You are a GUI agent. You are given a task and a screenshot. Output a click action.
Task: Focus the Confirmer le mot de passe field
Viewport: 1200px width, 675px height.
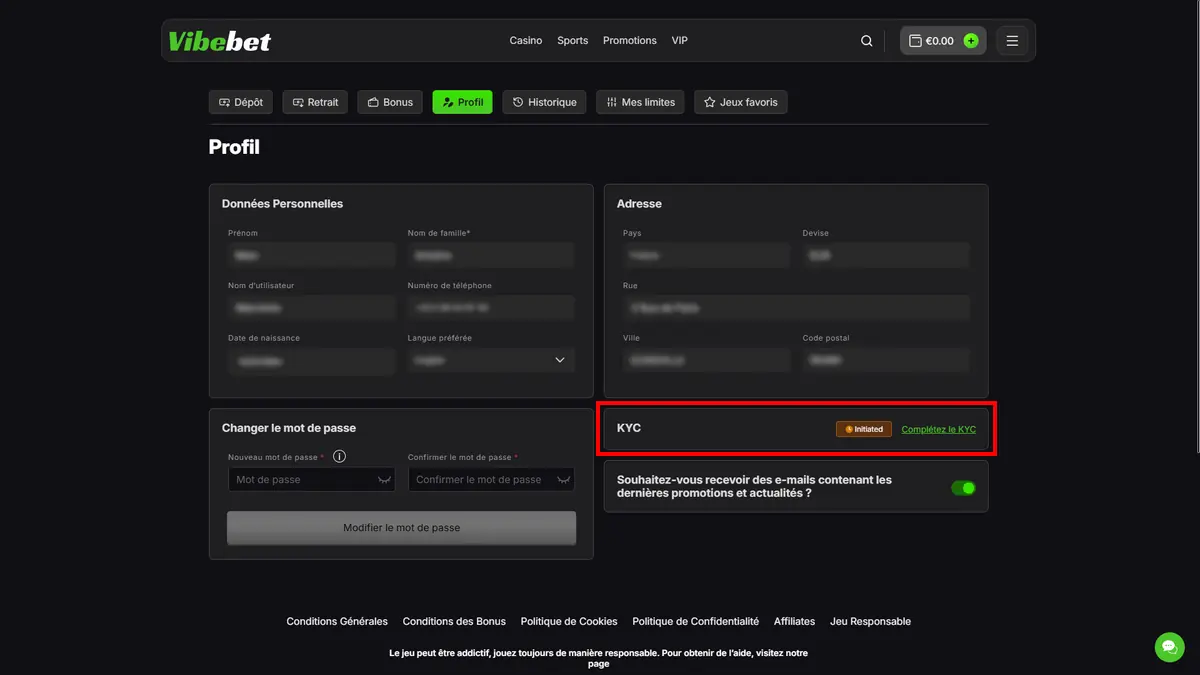tap(491, 480)
